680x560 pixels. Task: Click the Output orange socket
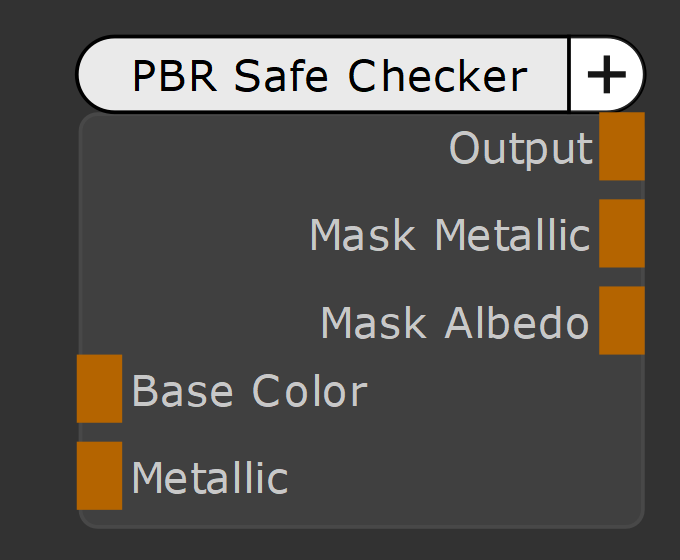pos(621,146)
